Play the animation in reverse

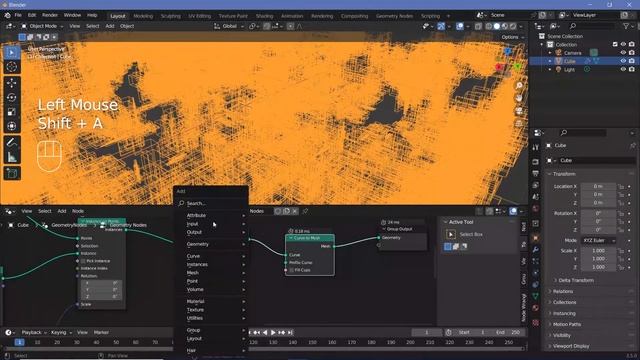pyautogui.click(x=265, y=333)
